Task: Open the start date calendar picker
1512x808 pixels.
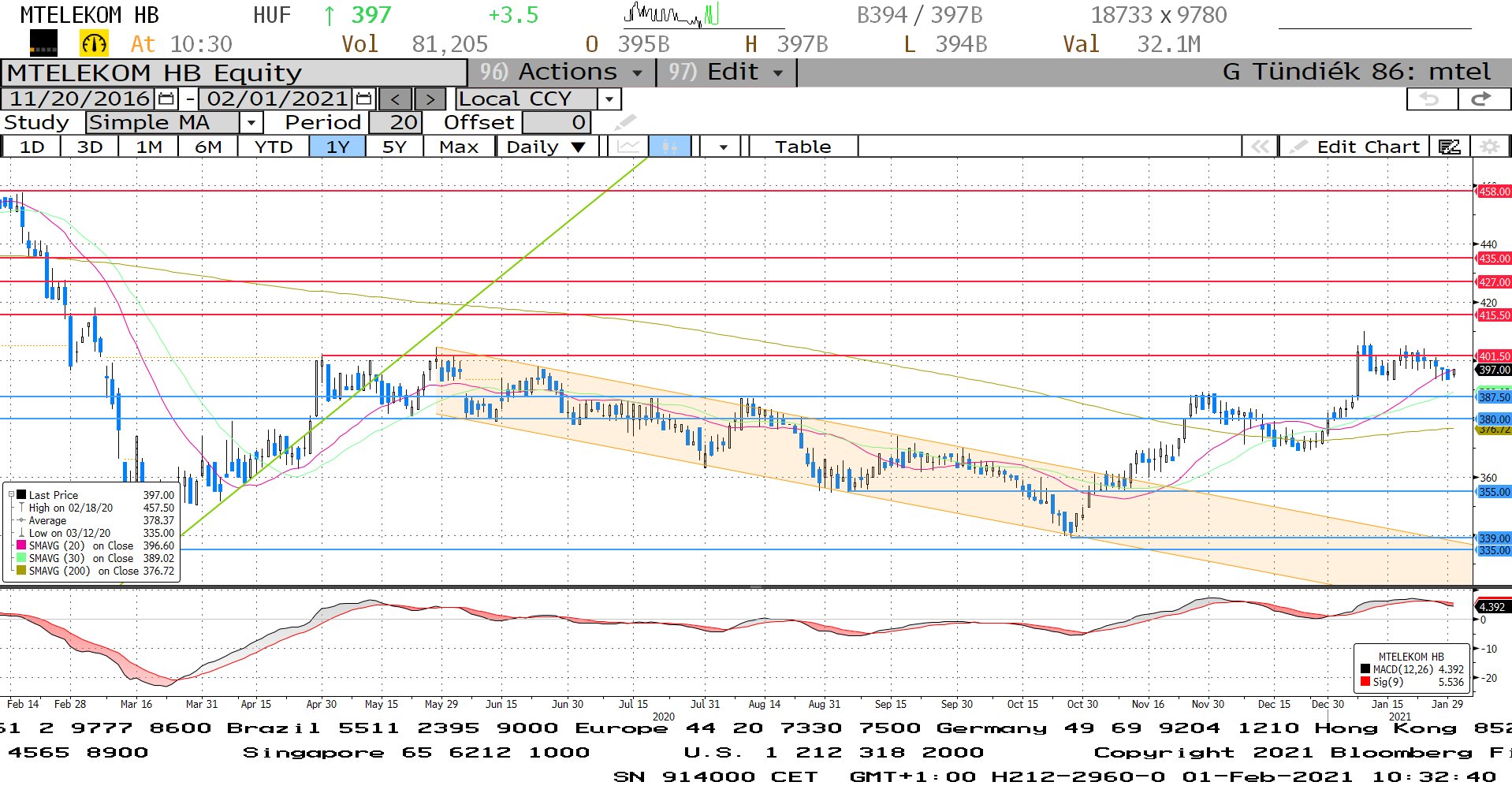Action: [166, 99]
